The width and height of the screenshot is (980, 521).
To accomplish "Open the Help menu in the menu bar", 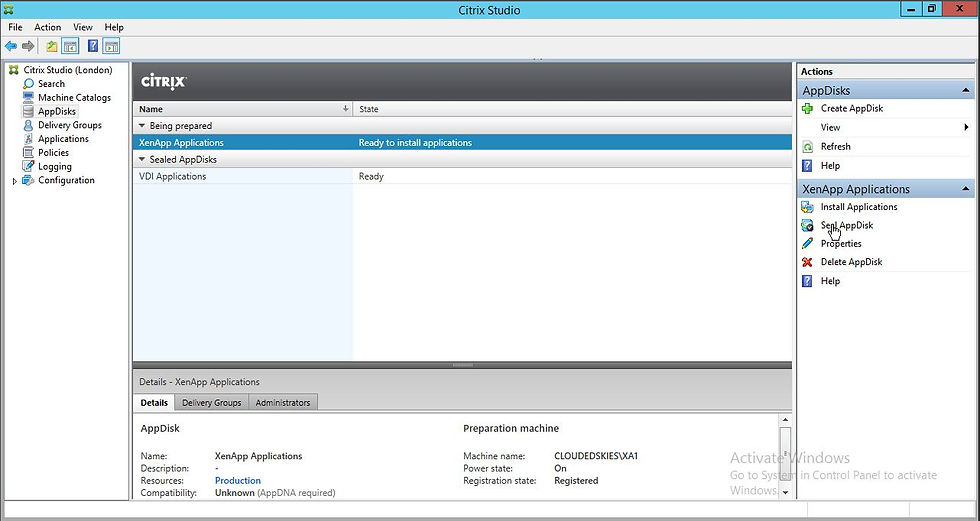I will coord(114,27).
